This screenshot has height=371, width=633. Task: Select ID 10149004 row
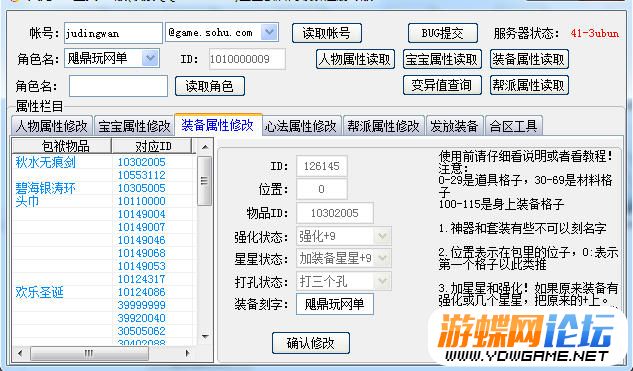(141, 214)
